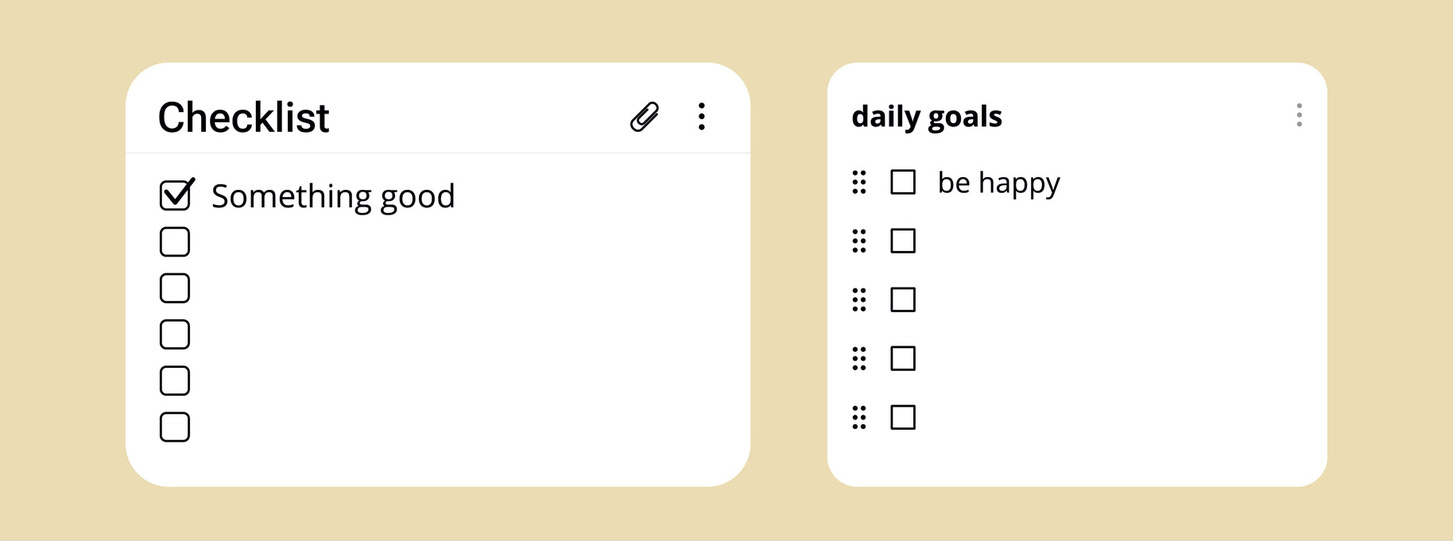Viewport: 1453px width, 541px height.
Task: Click the "Something good" item text
Action: (x=333, y=196)
